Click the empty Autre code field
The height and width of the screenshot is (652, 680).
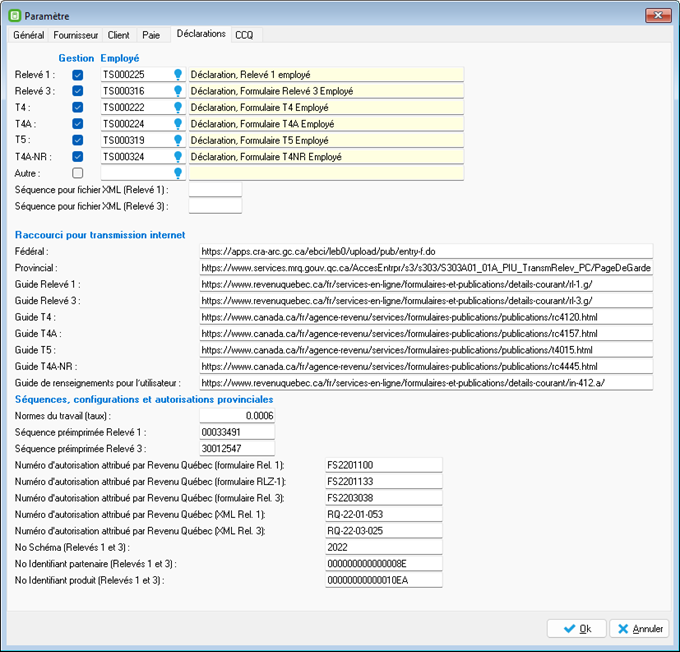137,174
